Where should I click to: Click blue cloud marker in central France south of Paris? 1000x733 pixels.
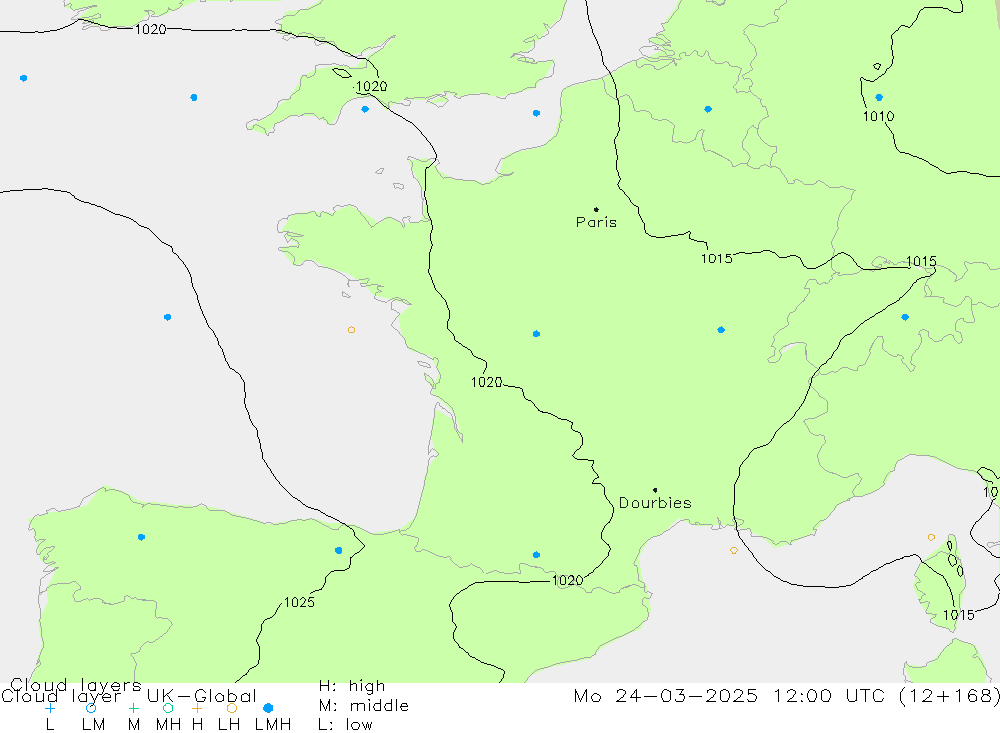(x=536, y=334)
